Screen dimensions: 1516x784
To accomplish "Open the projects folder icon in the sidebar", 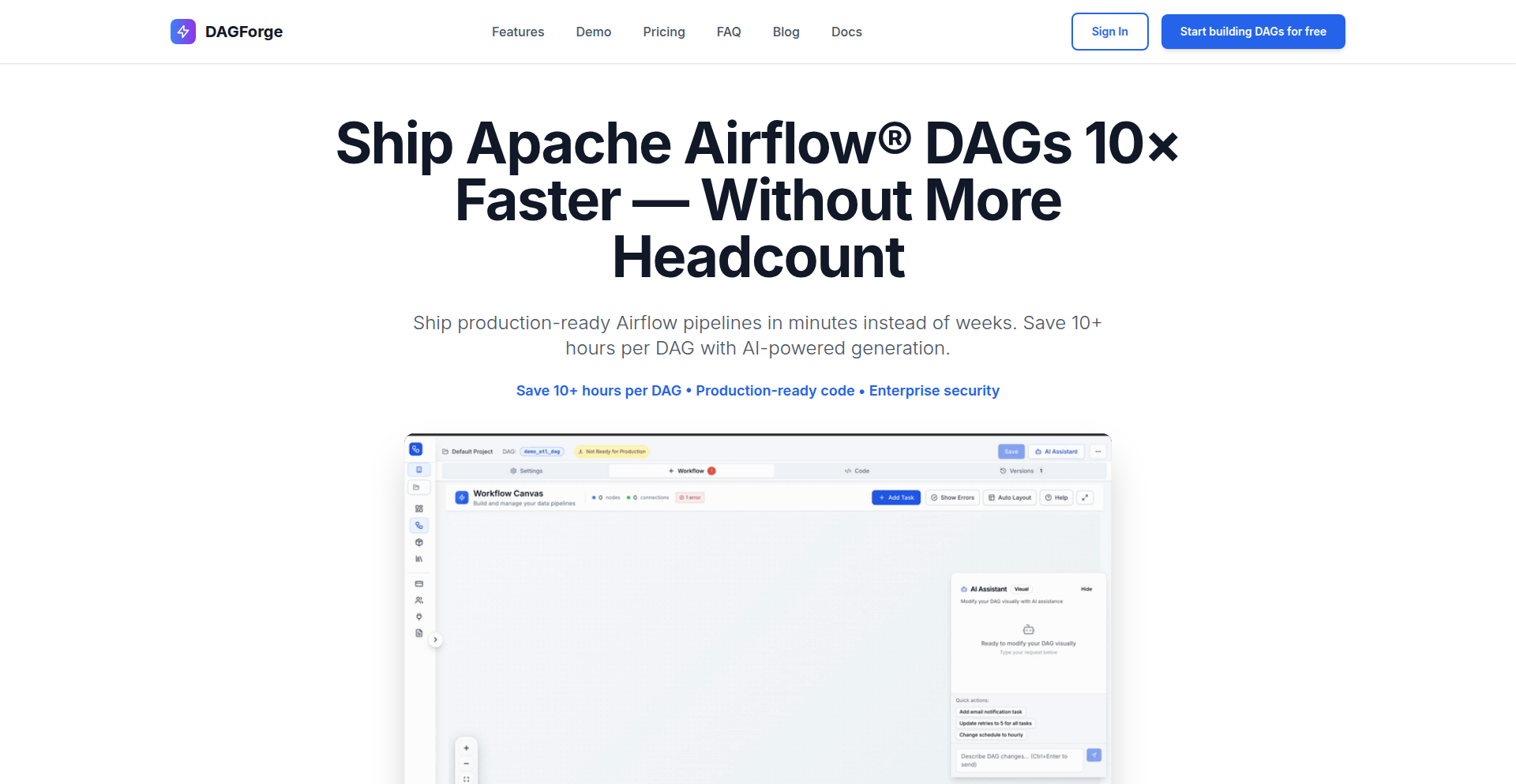I will pyautogui.click(x=418, y=487).
